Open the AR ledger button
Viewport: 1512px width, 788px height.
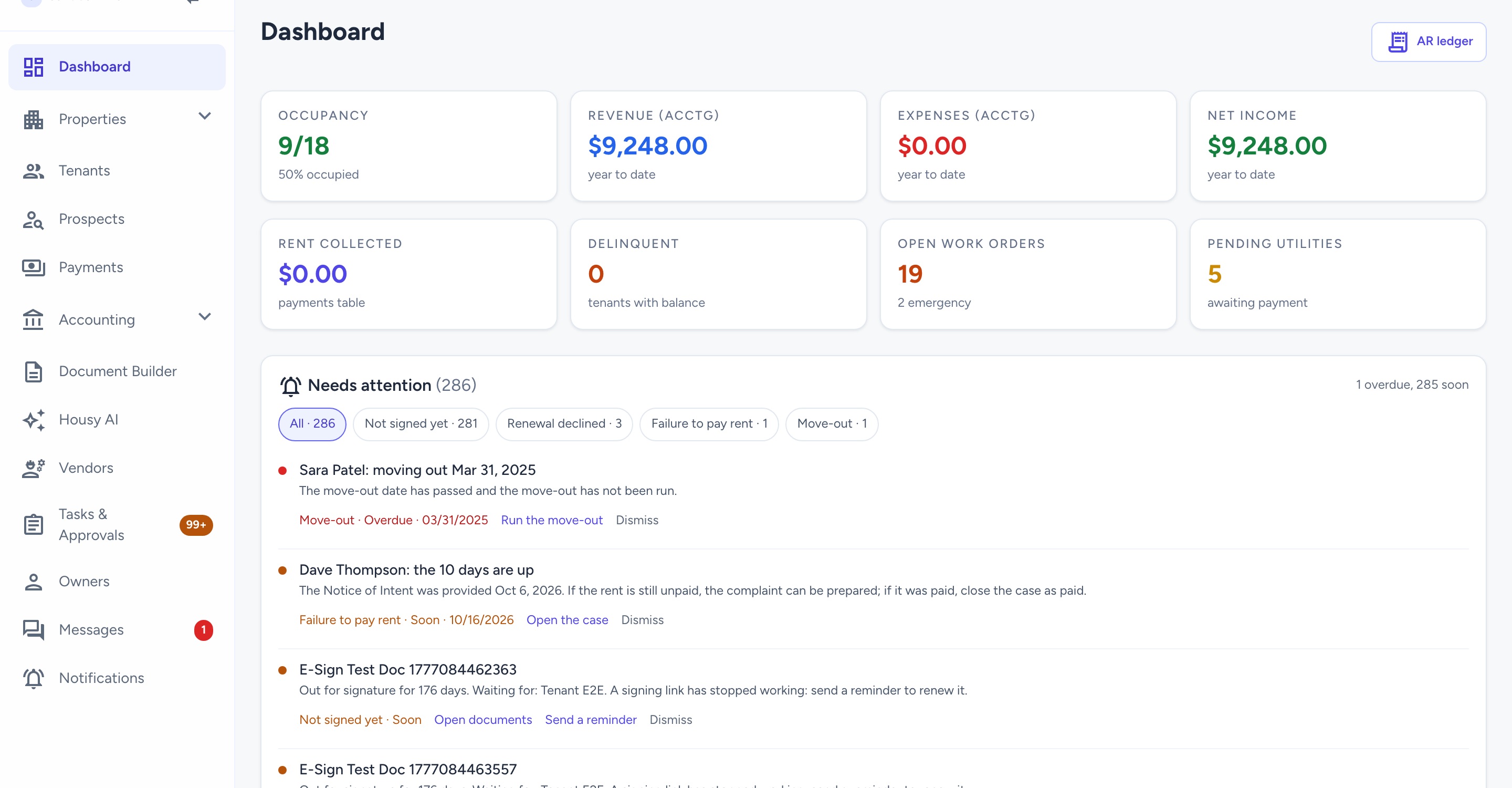tap(1428, 42)
